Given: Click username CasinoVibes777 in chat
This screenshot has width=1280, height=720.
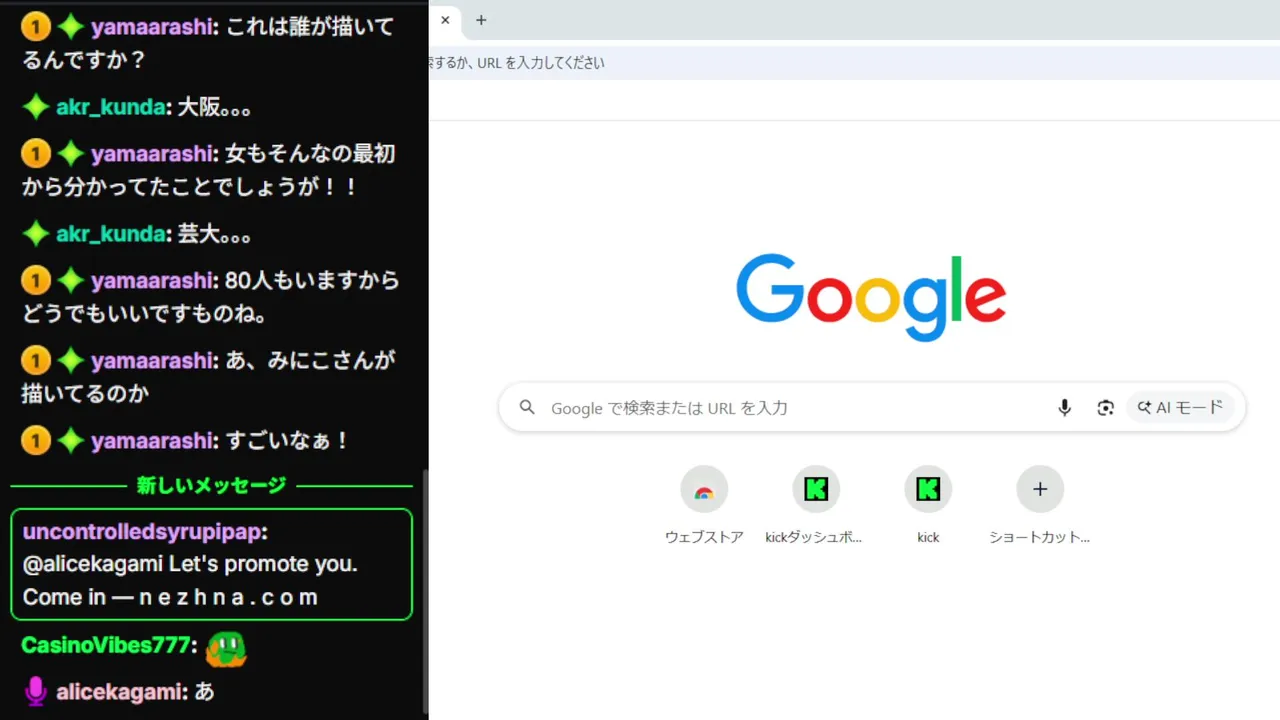Looking at the screenshot, I should click(106, 646).
